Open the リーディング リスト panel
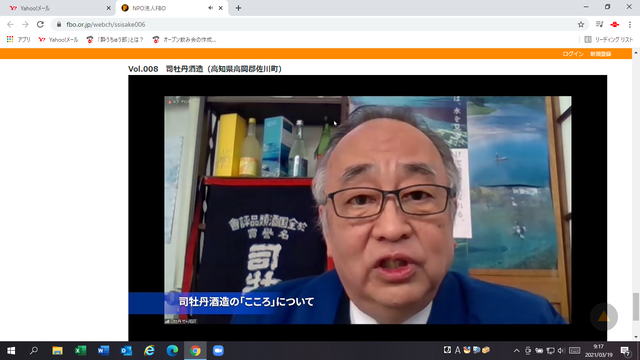 click(x=609, y=40)
